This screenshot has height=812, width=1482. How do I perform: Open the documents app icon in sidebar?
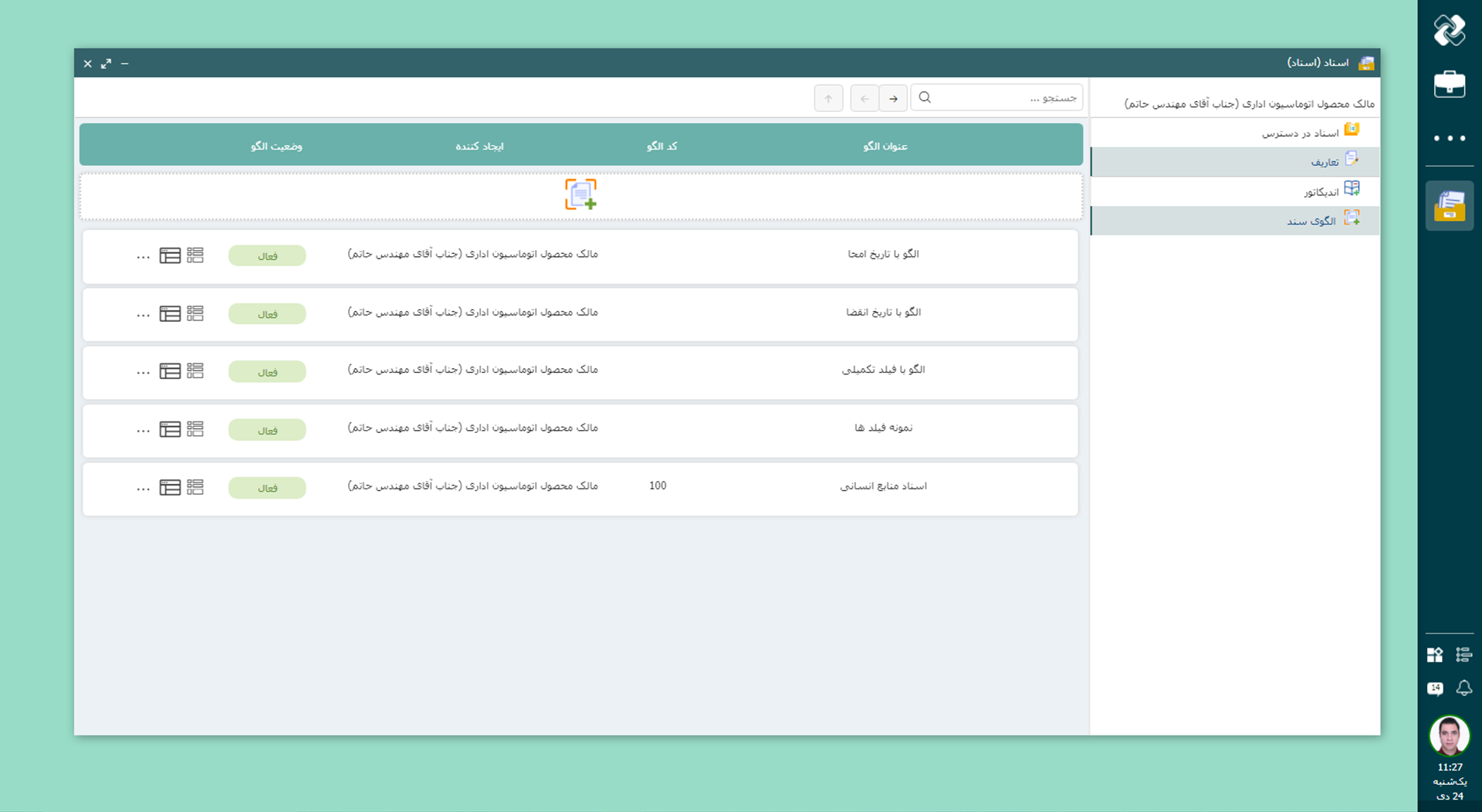(1449, 206)
